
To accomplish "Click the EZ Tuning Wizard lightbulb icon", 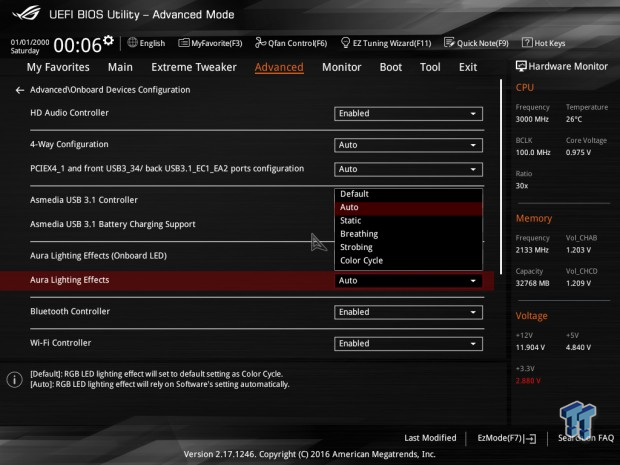I will click(x=345, y=42).
